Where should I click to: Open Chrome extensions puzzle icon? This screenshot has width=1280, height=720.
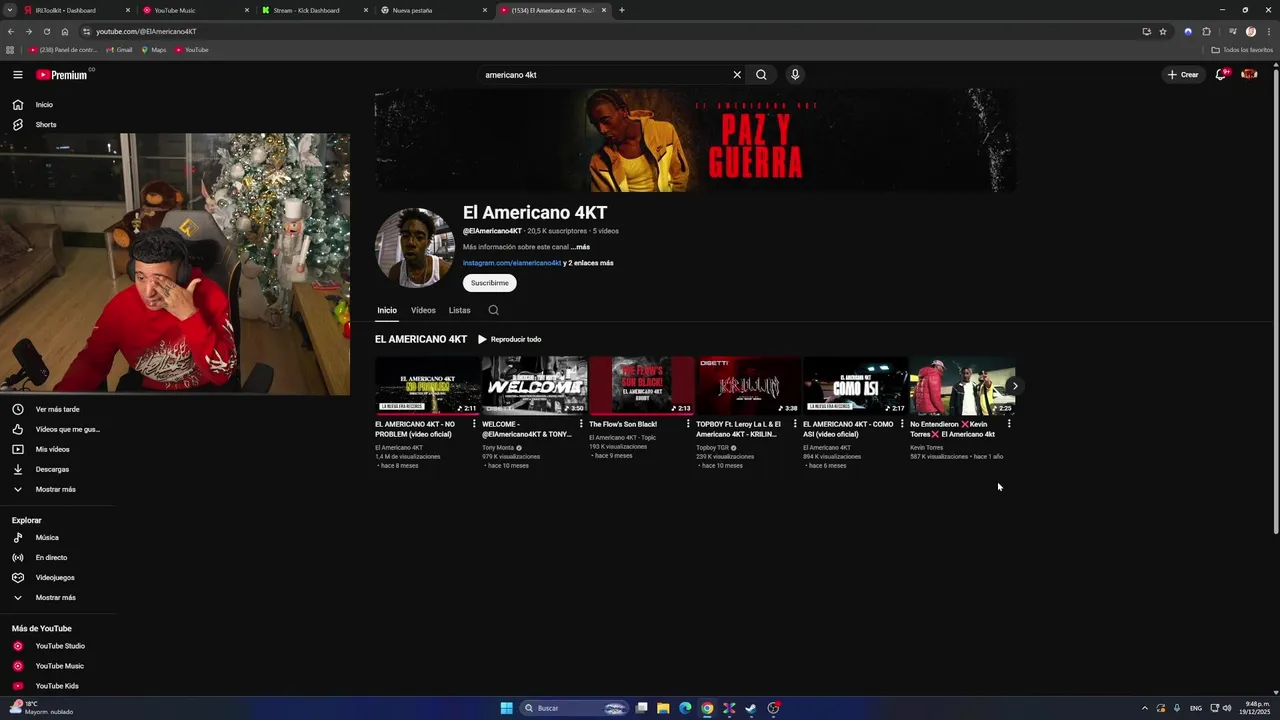[1206, 31]
